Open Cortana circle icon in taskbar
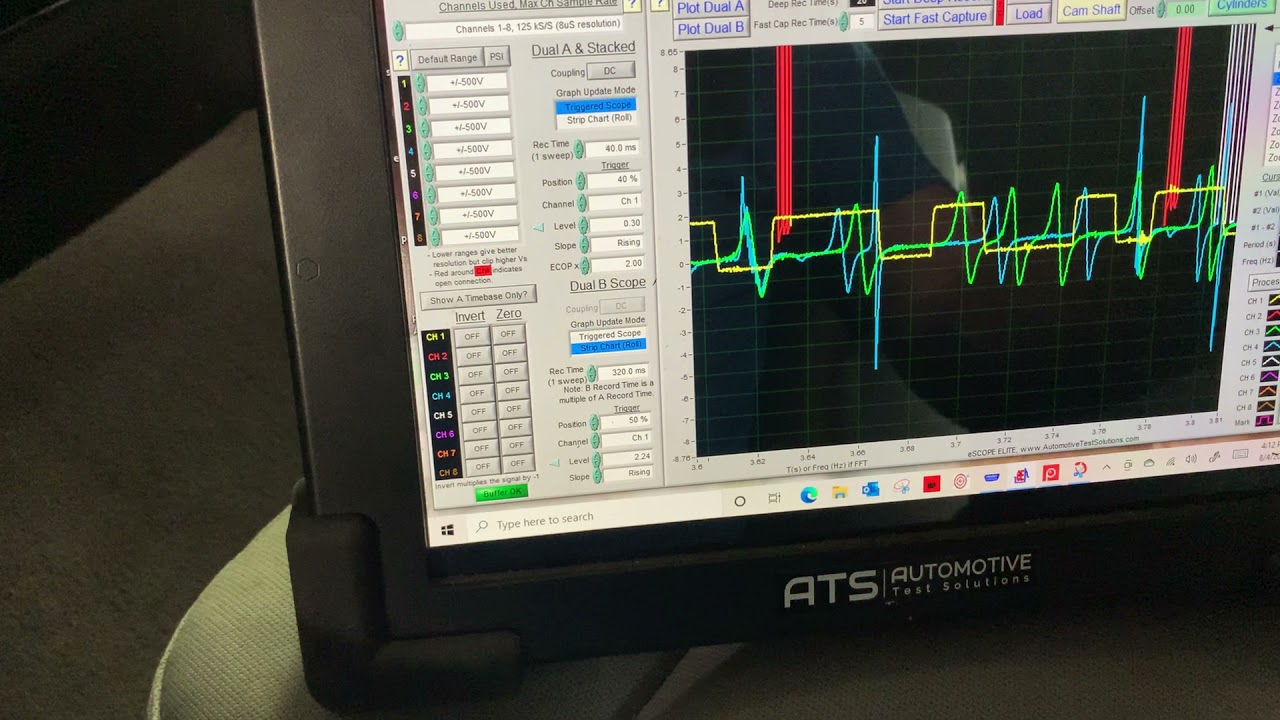The height and width of the screenshot is (720, 1280). coord(740,501)
